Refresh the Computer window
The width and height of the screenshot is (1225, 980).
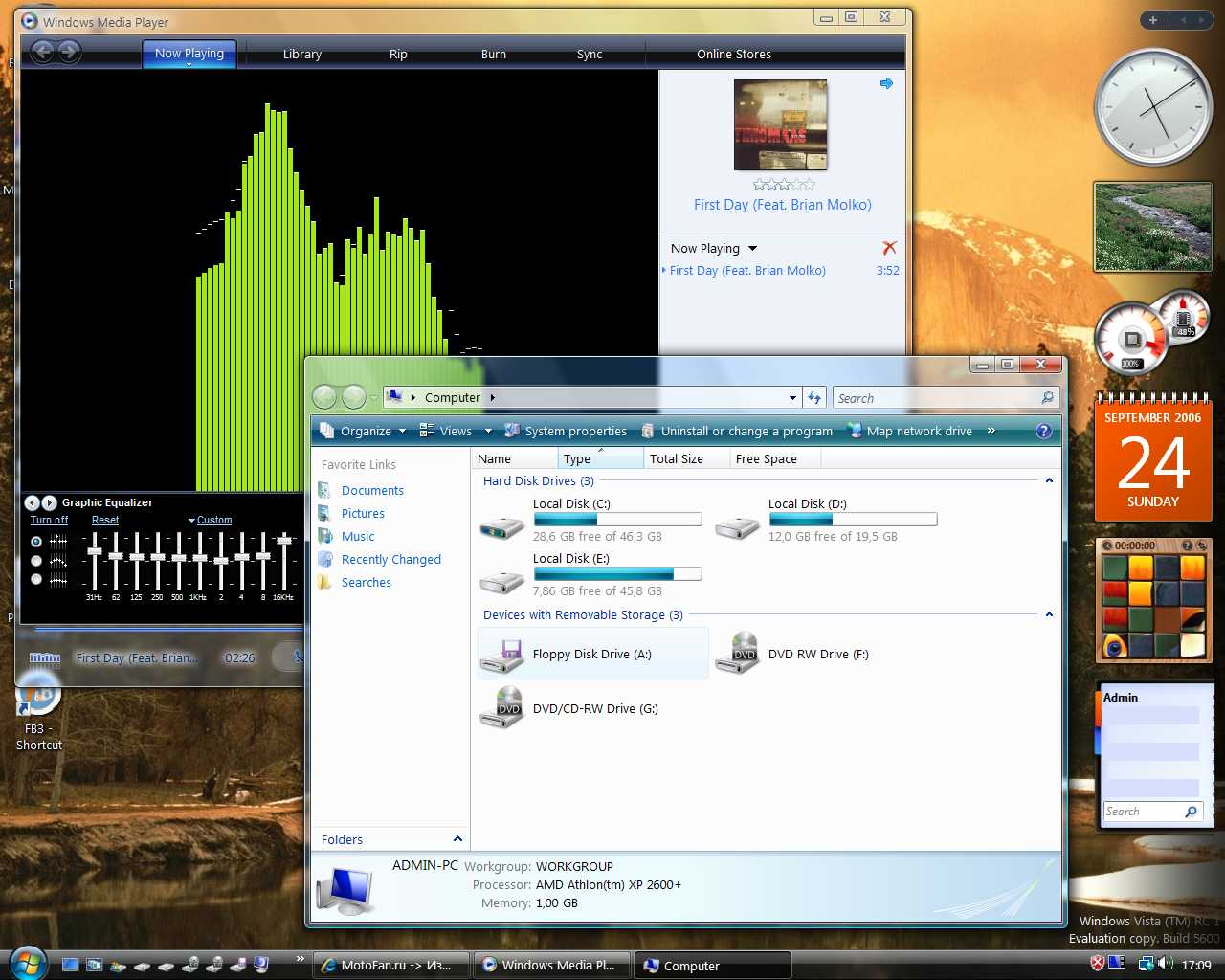click(x=814, y=398)
